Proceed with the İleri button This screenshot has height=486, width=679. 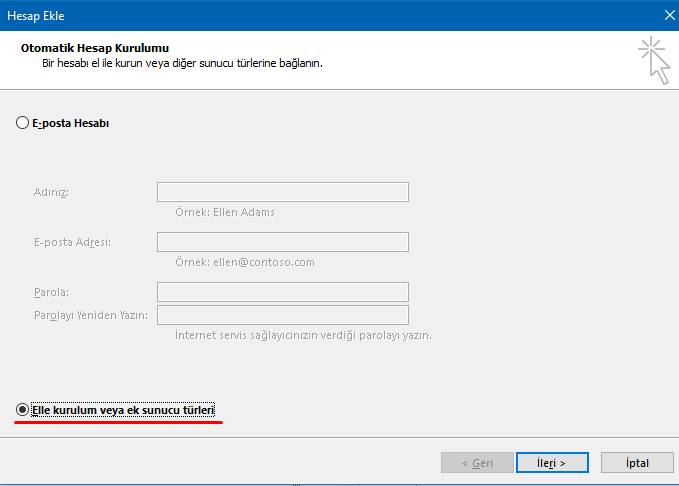552,463
